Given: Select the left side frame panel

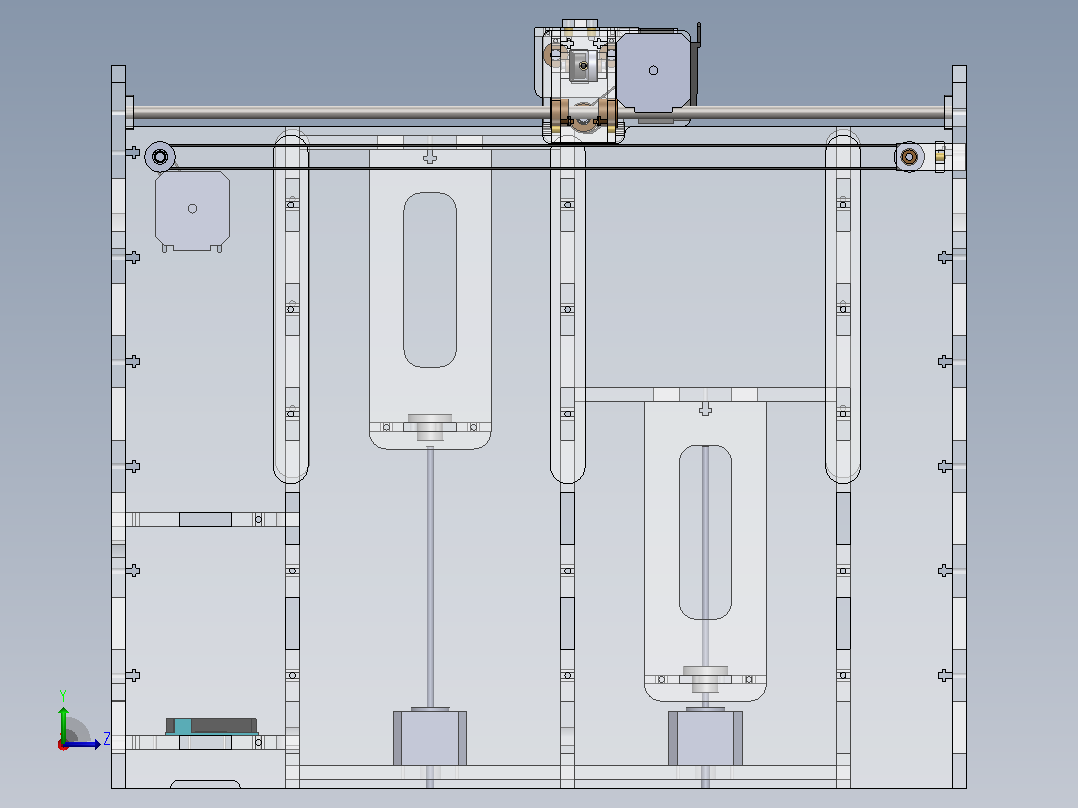Looking at the screenshot, I should point(118,426).
